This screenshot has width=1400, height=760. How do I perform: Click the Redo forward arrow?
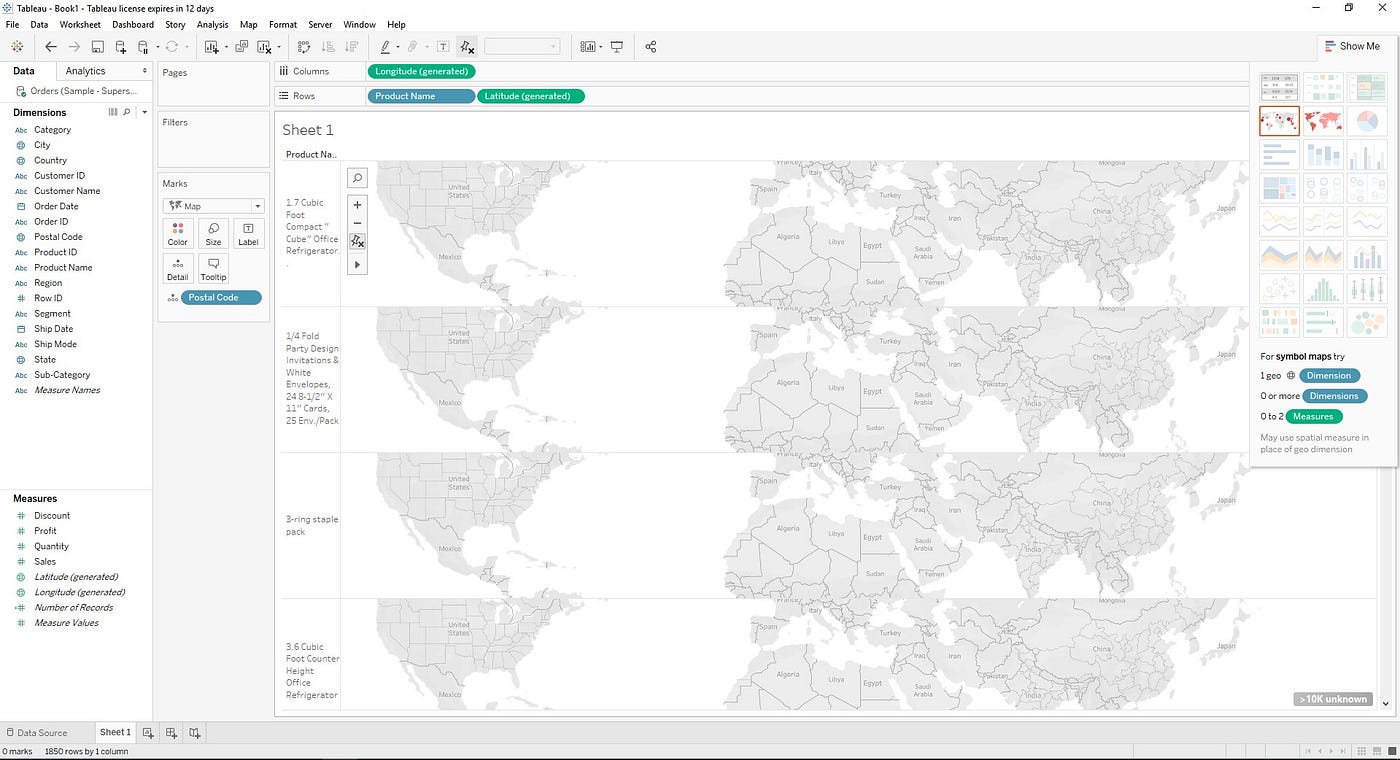(74, 46)
